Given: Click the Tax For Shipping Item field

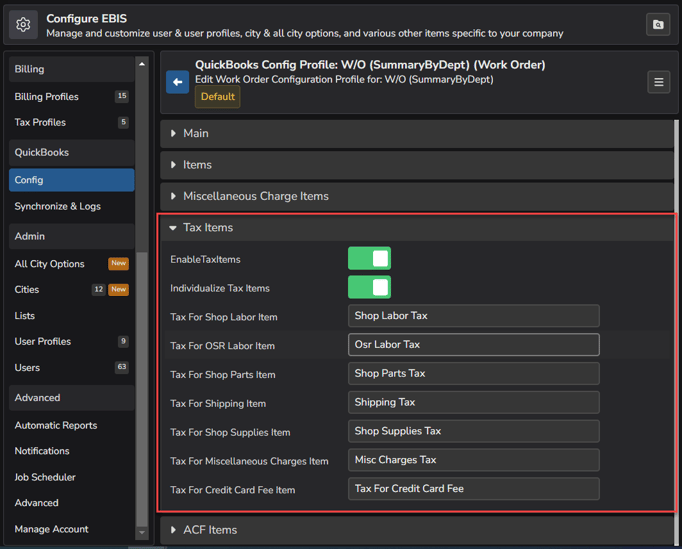Looking at the screenshot, I should pos(473,402).
